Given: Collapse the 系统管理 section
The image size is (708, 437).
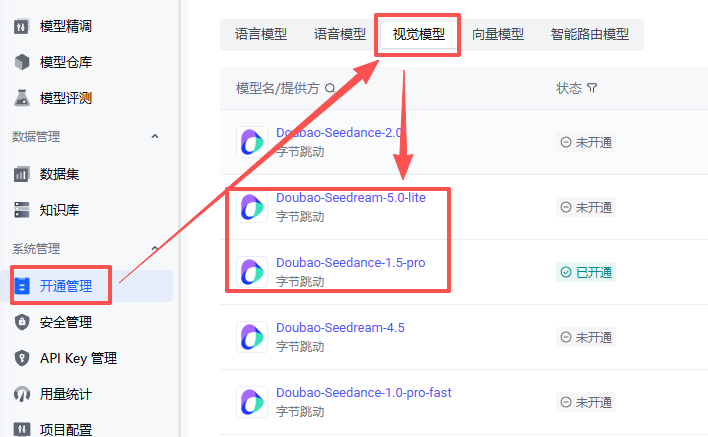Looking at the screenshot, I should point(155,248).
